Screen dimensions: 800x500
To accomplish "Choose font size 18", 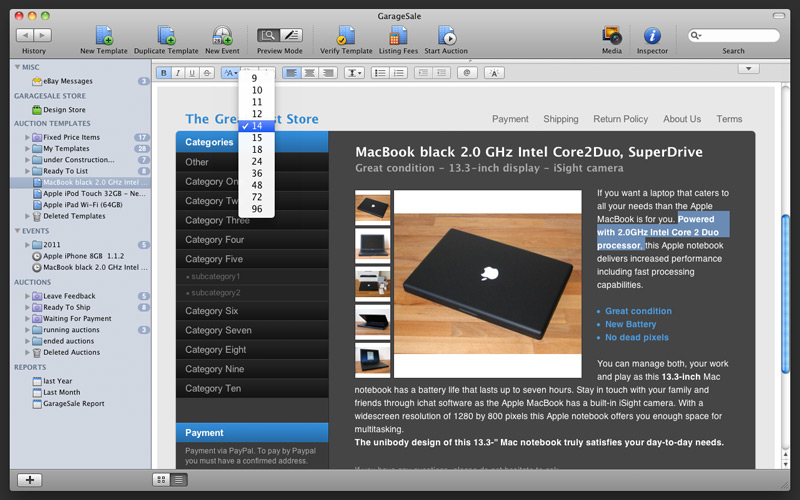I will click(x=257, y=149).
